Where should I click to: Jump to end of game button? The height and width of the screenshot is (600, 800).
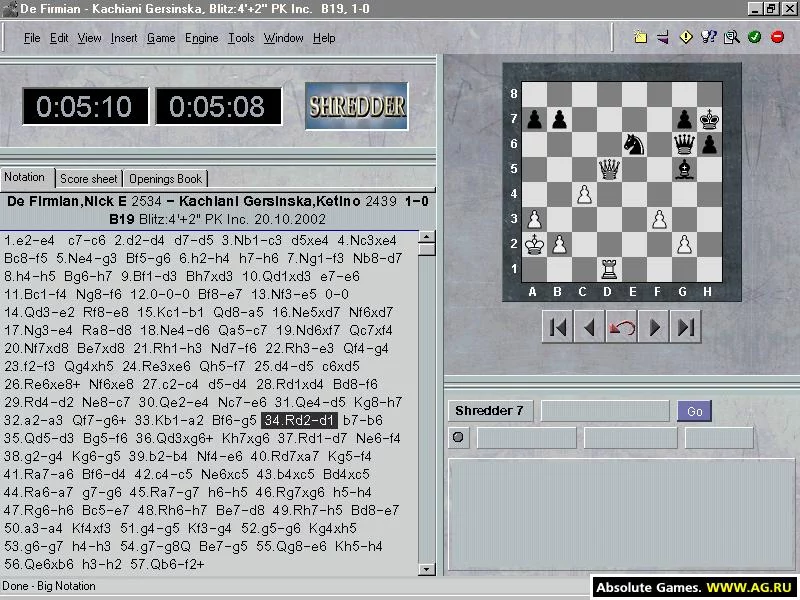[685, 327]
